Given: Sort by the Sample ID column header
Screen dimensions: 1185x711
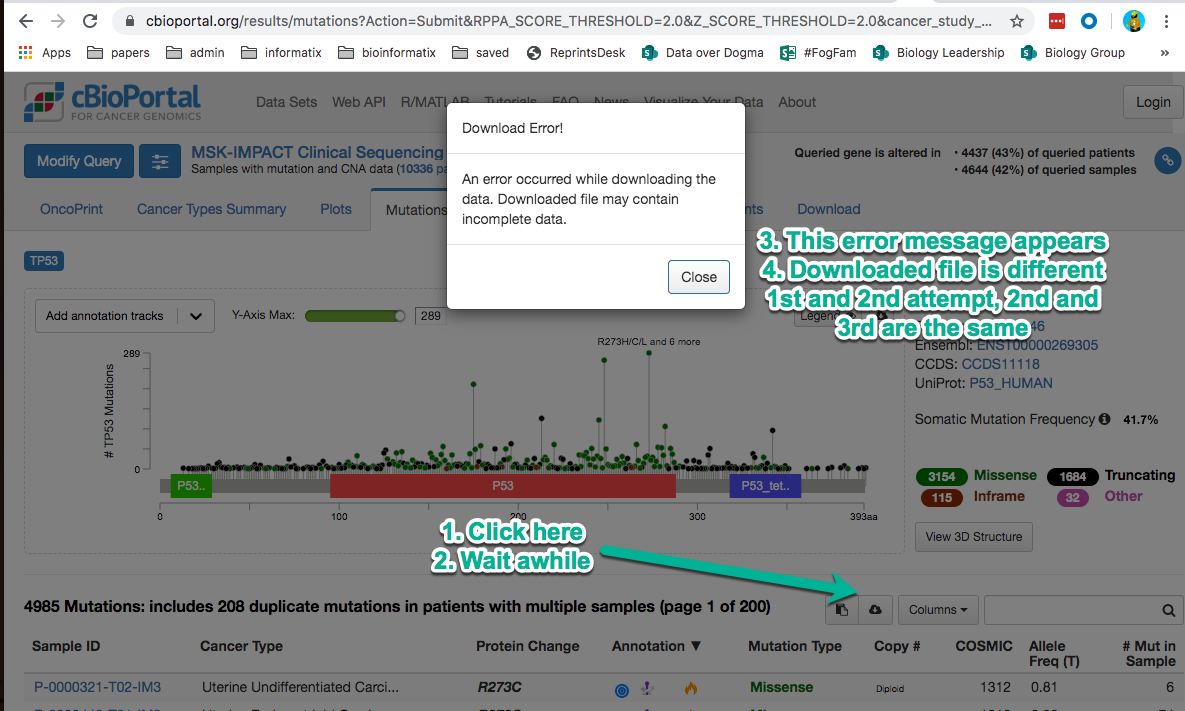Looking at the screenshot, I should (66, 646).
